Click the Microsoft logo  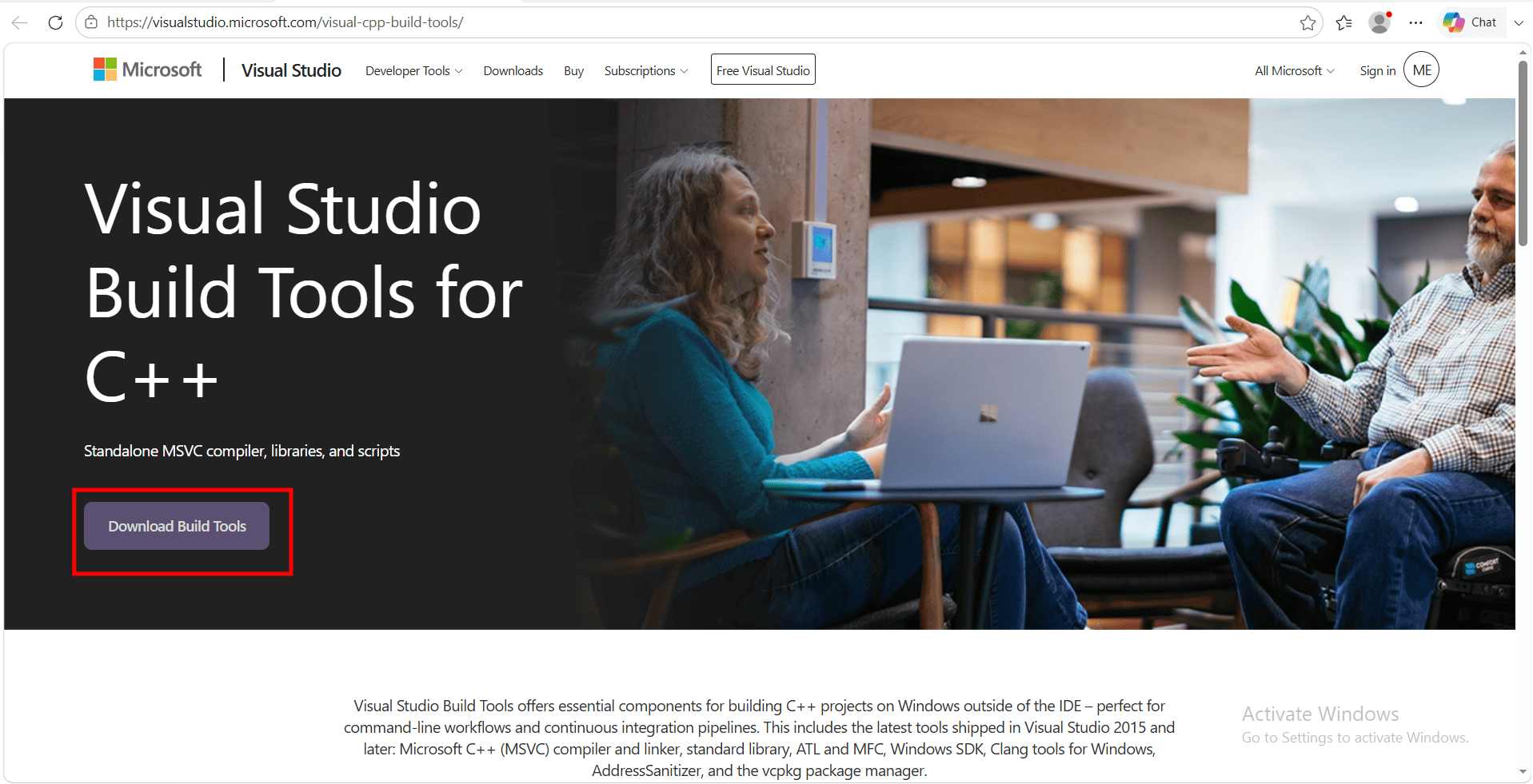point(148,70)
